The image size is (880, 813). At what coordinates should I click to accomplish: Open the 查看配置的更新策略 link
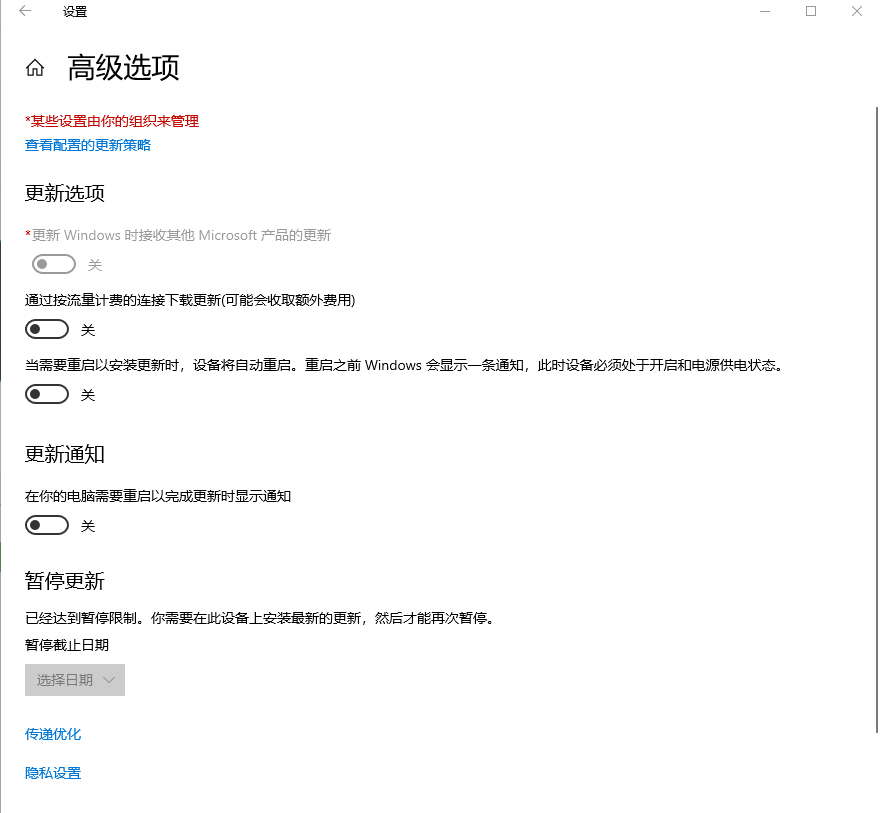point(88,145)
